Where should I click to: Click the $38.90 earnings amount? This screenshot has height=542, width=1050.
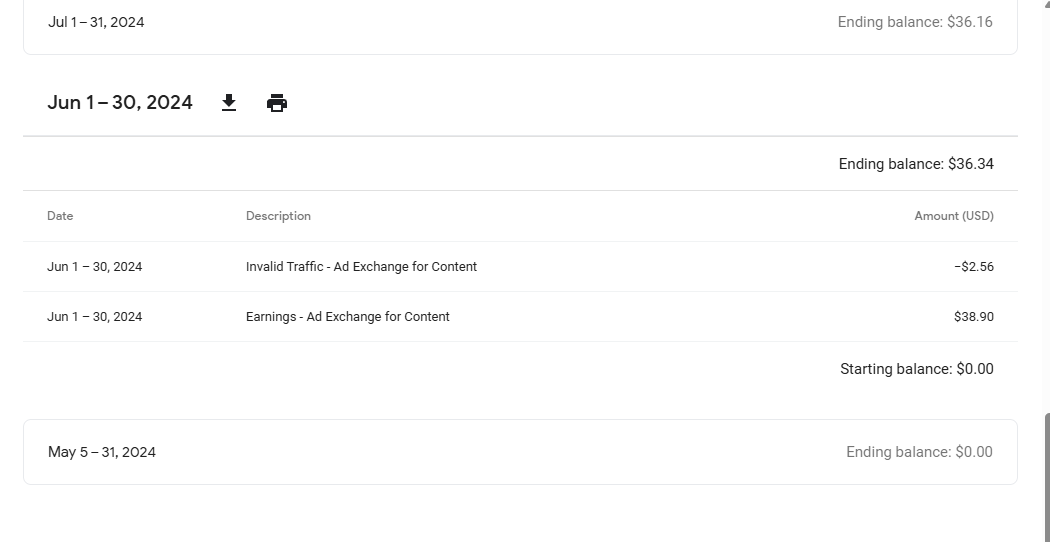point(974,317)
